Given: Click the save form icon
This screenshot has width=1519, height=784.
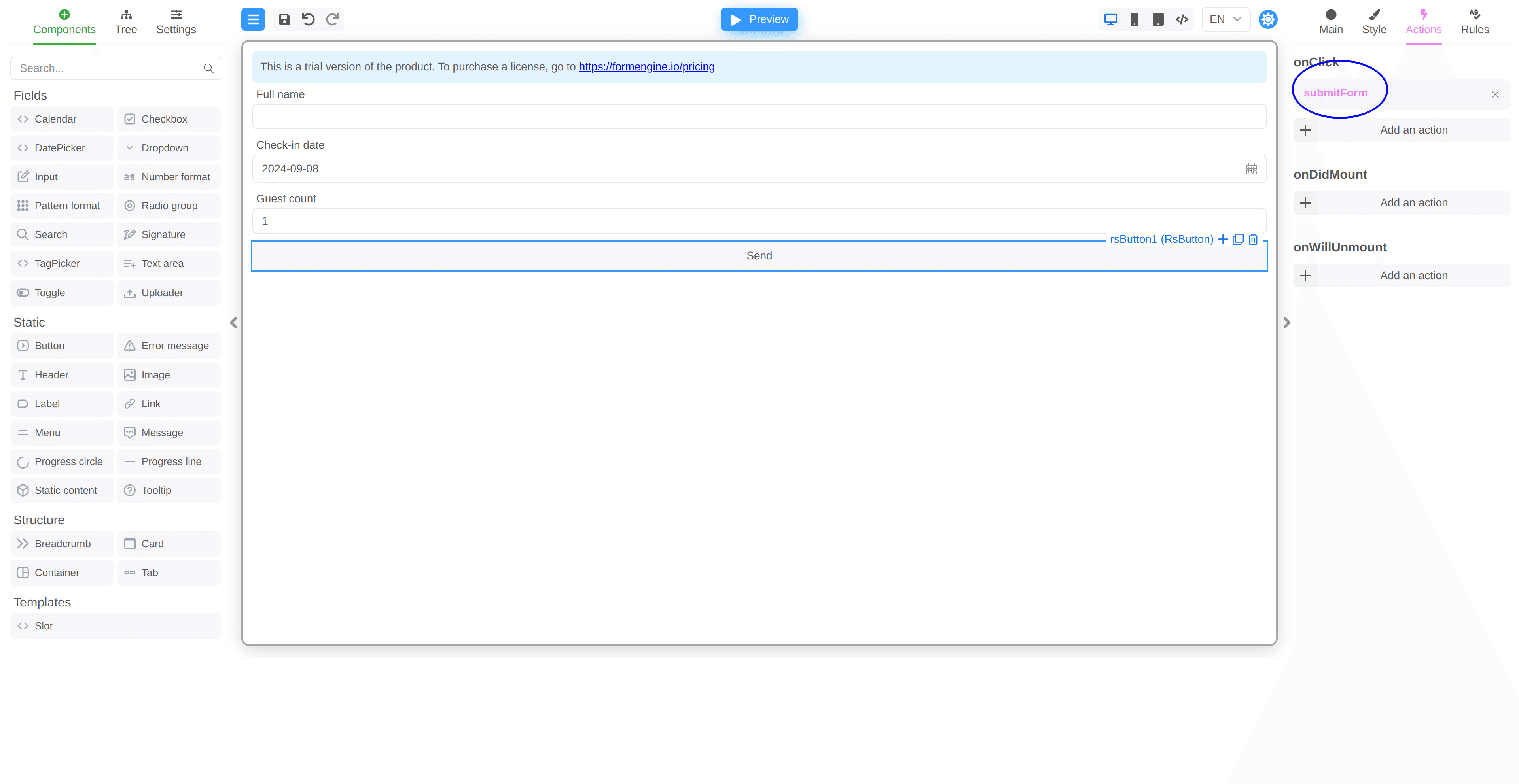Looking at the screenshot, I should [284, 19].
